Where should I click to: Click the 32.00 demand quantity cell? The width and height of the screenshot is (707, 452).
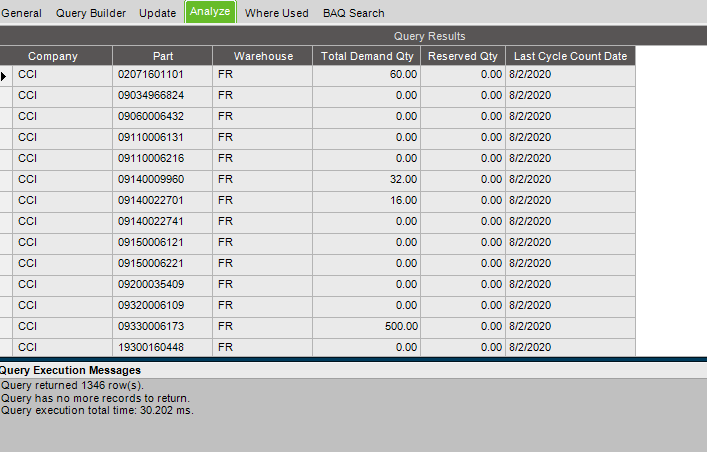click(367, 180)
